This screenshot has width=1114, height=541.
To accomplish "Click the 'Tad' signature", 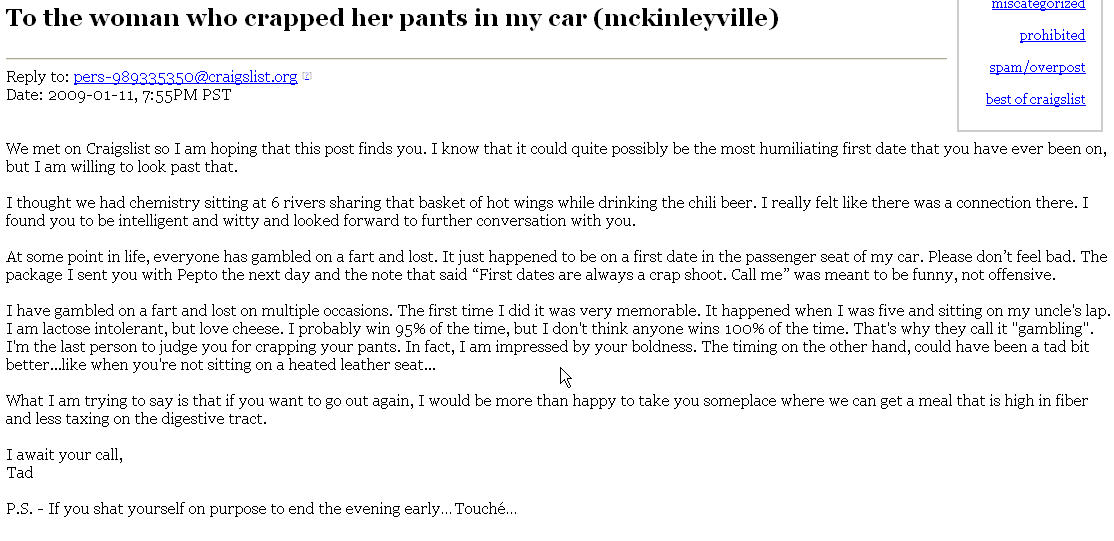I will [20, 473].
